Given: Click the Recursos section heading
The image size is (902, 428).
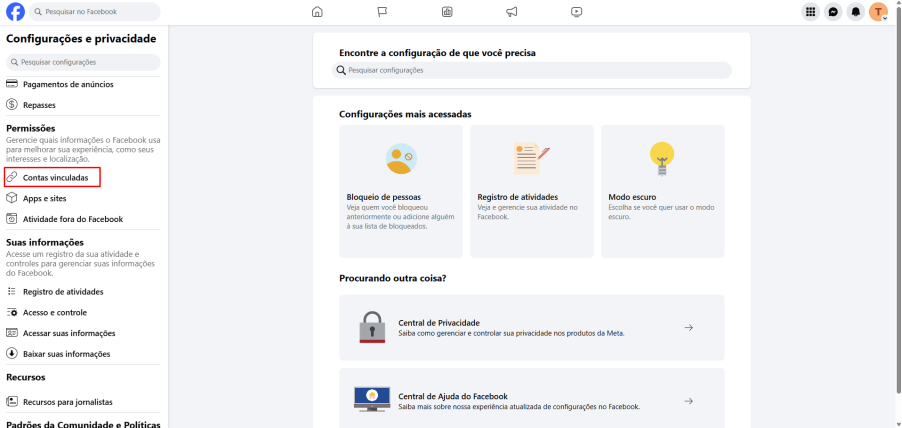Looking at the screenshot, I should pyautogui.click(x=26, y=377).
